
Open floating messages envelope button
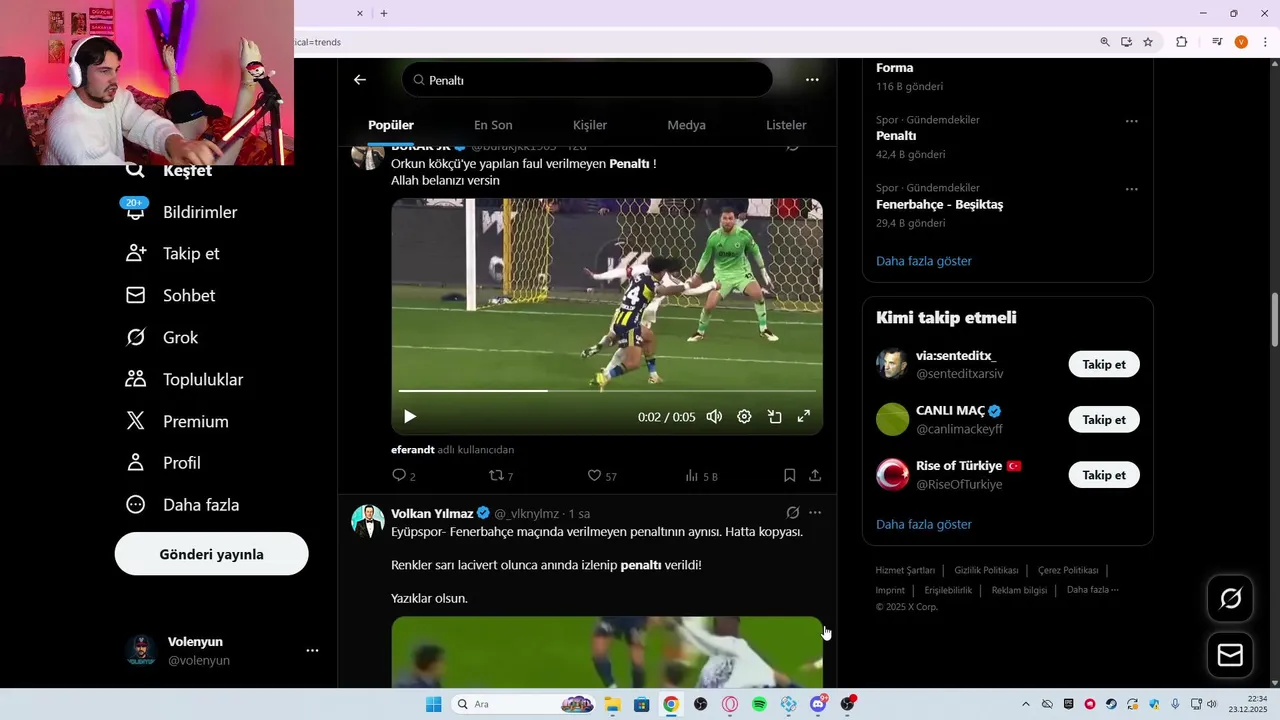1230,655
